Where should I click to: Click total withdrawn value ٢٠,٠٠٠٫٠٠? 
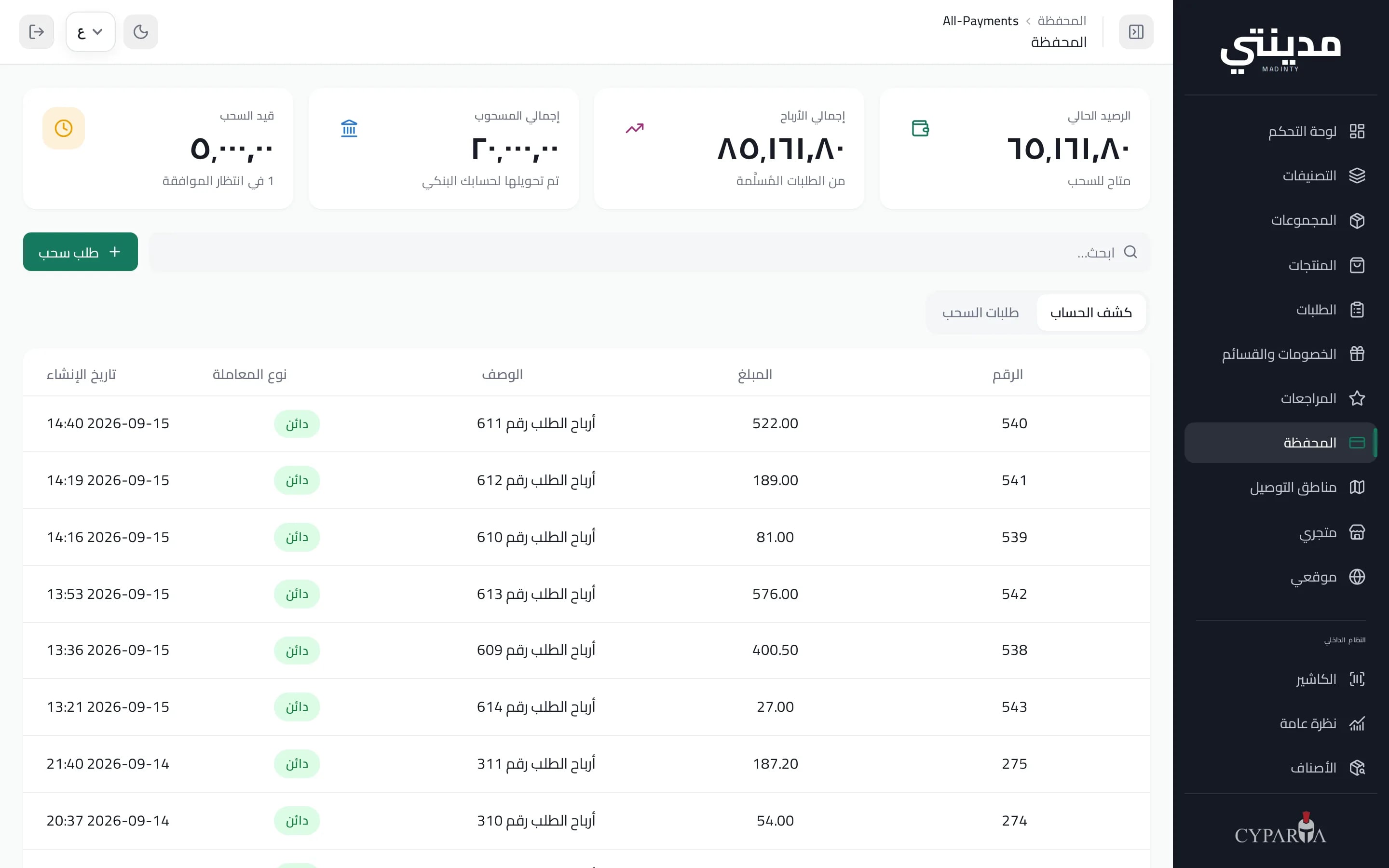[x=515, y=149]
